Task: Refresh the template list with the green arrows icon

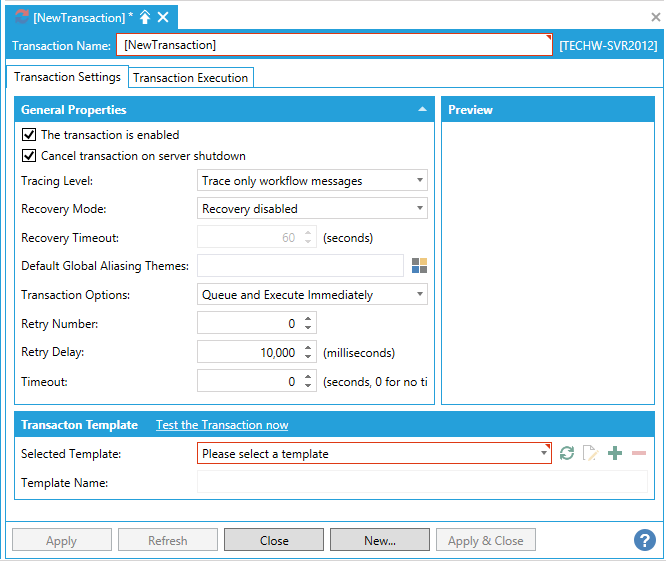Action: 567,453
